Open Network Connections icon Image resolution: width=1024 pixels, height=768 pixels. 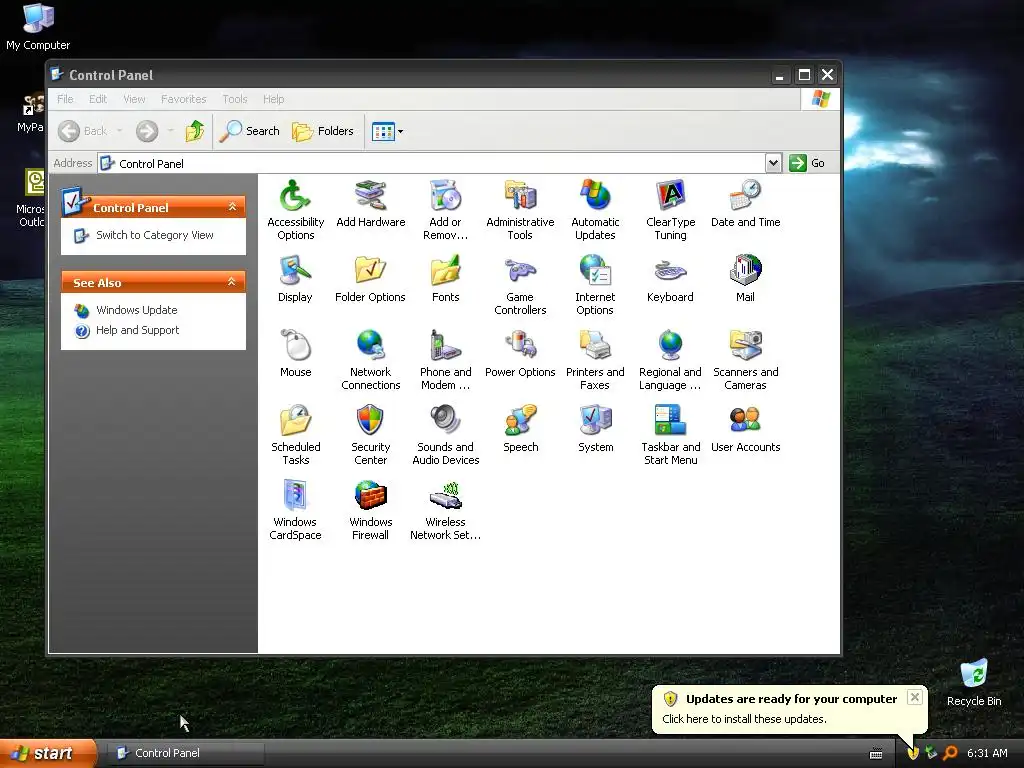(370, 359)
